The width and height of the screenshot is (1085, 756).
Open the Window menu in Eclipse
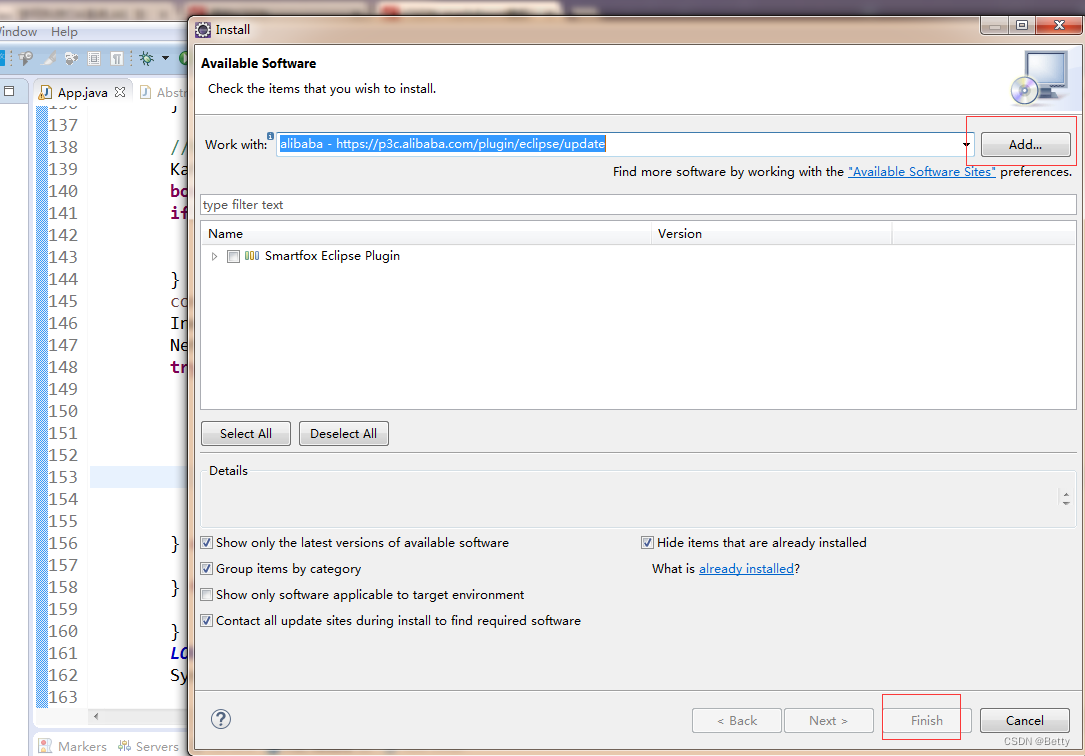17,32
